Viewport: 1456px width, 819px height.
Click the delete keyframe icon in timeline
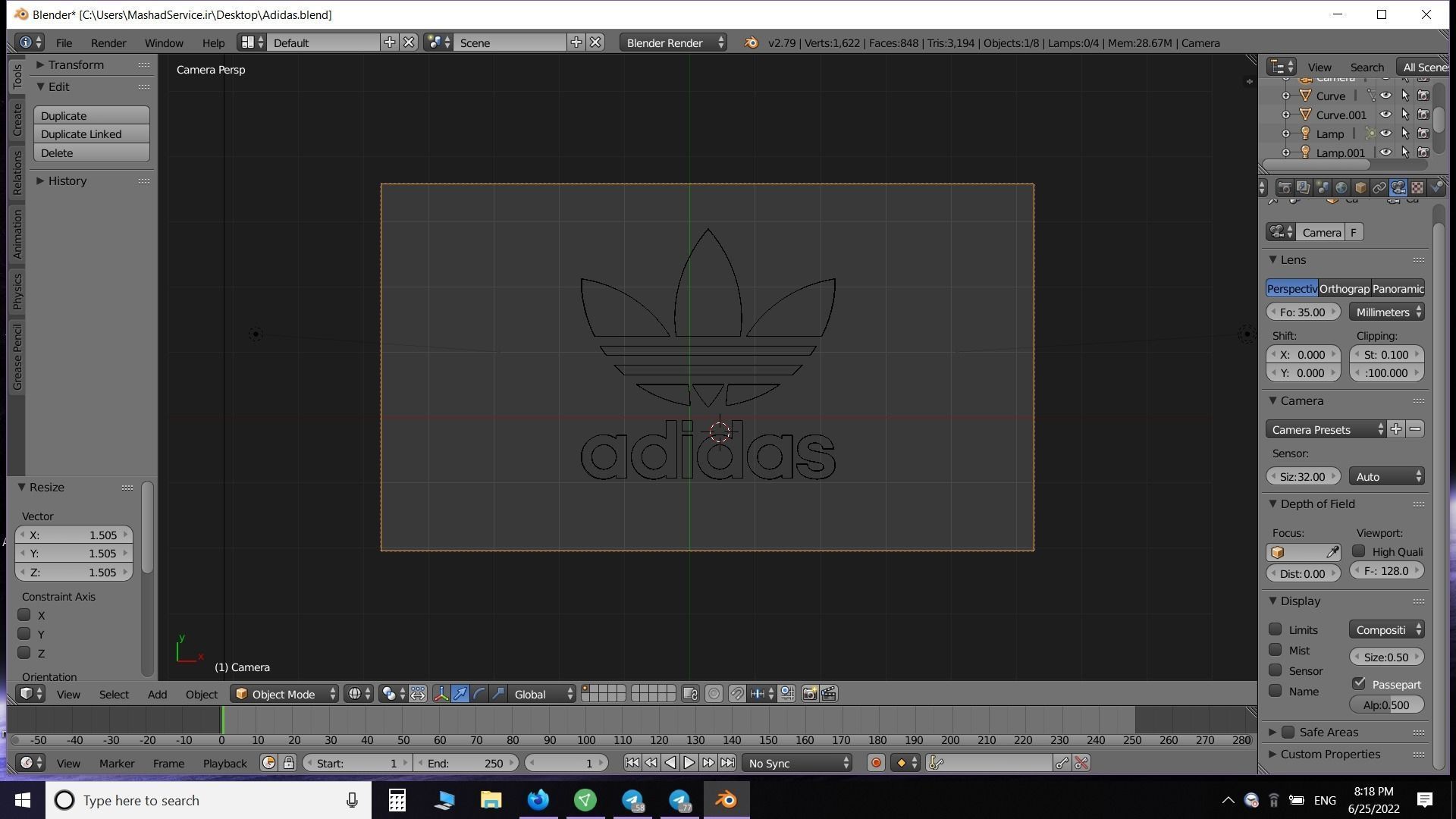click(1081, 763)
